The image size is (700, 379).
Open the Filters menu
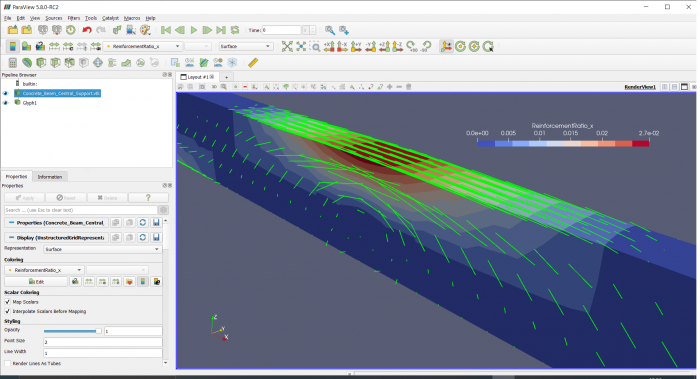tap(74, 18)
